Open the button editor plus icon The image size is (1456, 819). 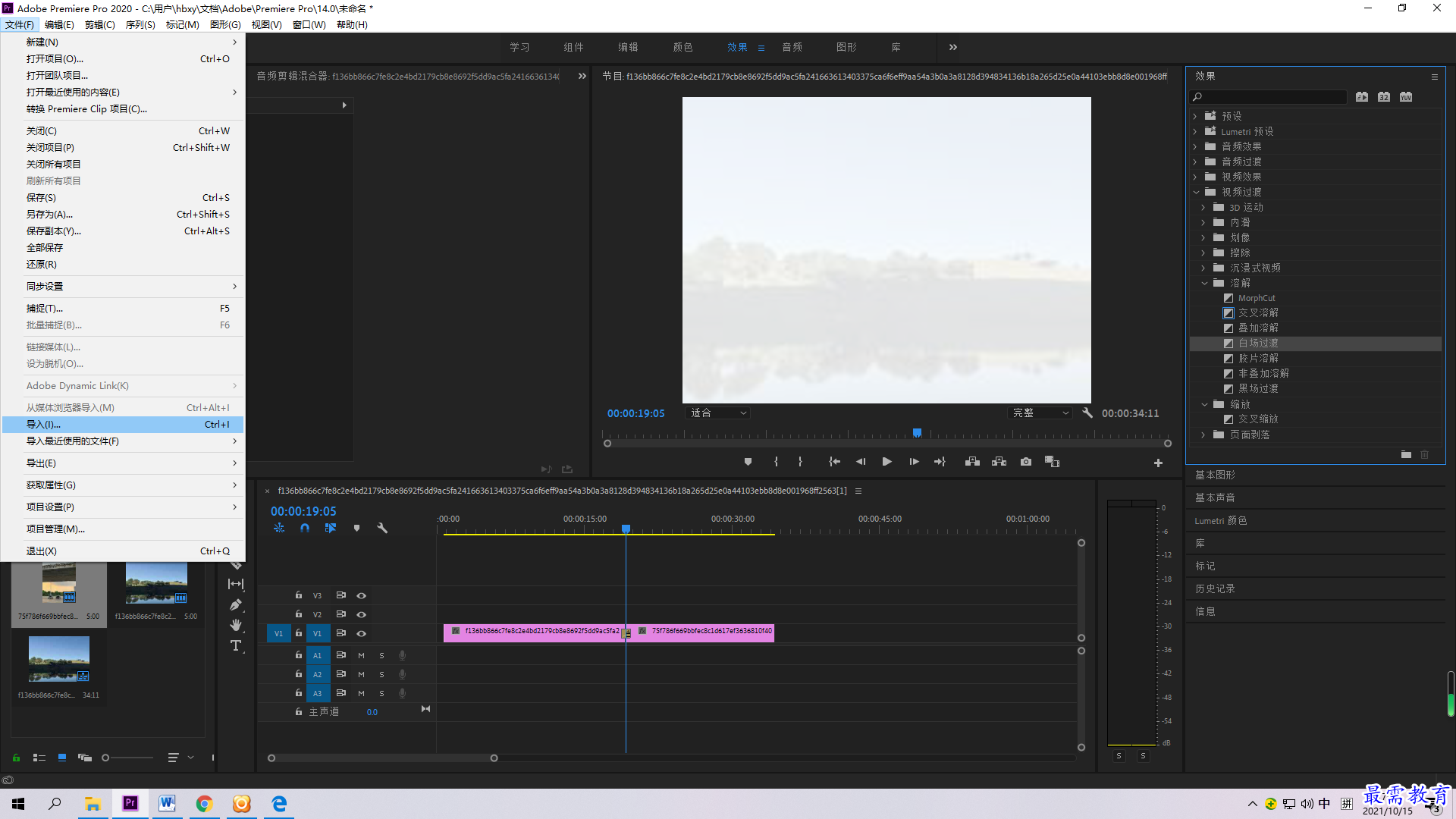pos(1158,463)
